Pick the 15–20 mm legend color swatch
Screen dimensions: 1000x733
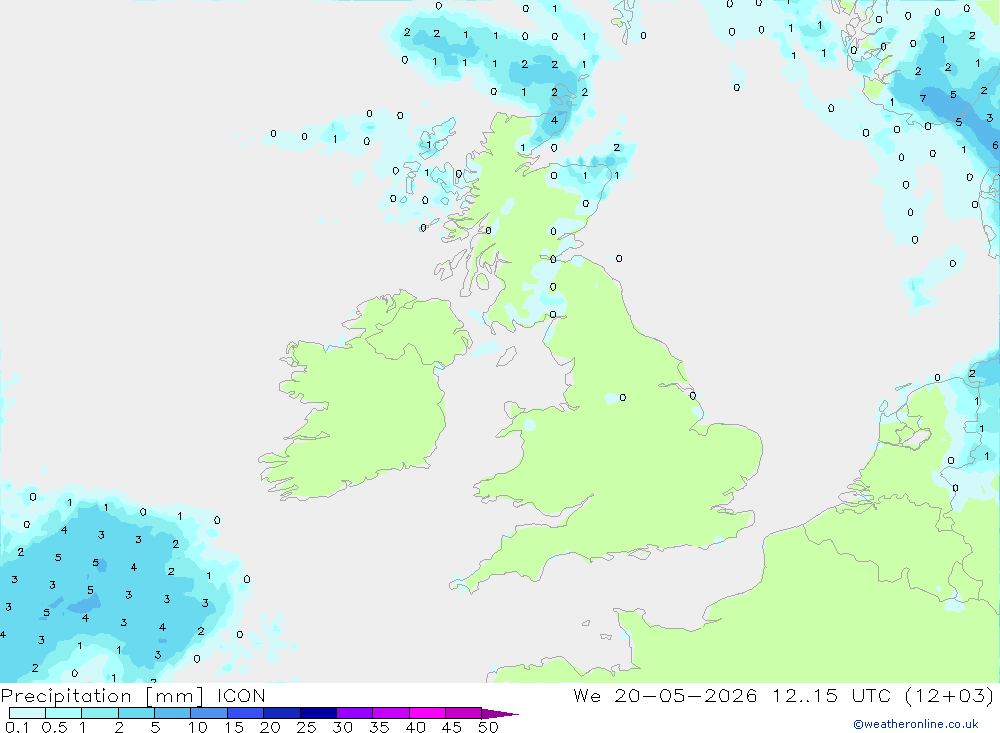pos(245,713)
